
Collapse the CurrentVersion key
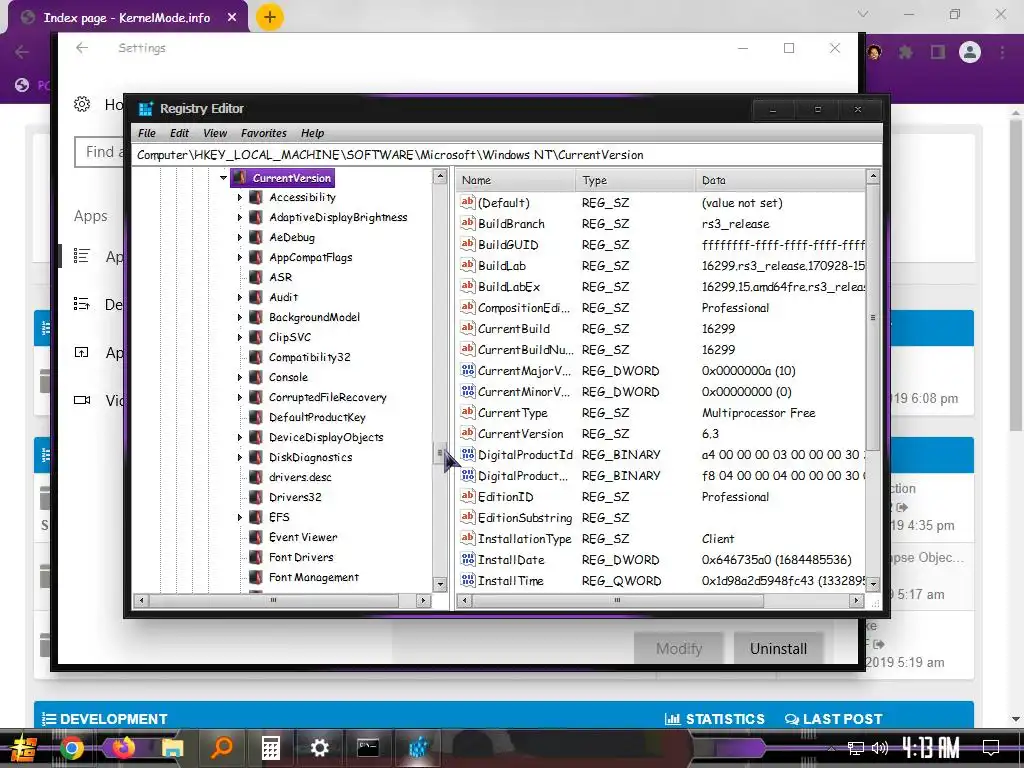(x=223, y=178)
